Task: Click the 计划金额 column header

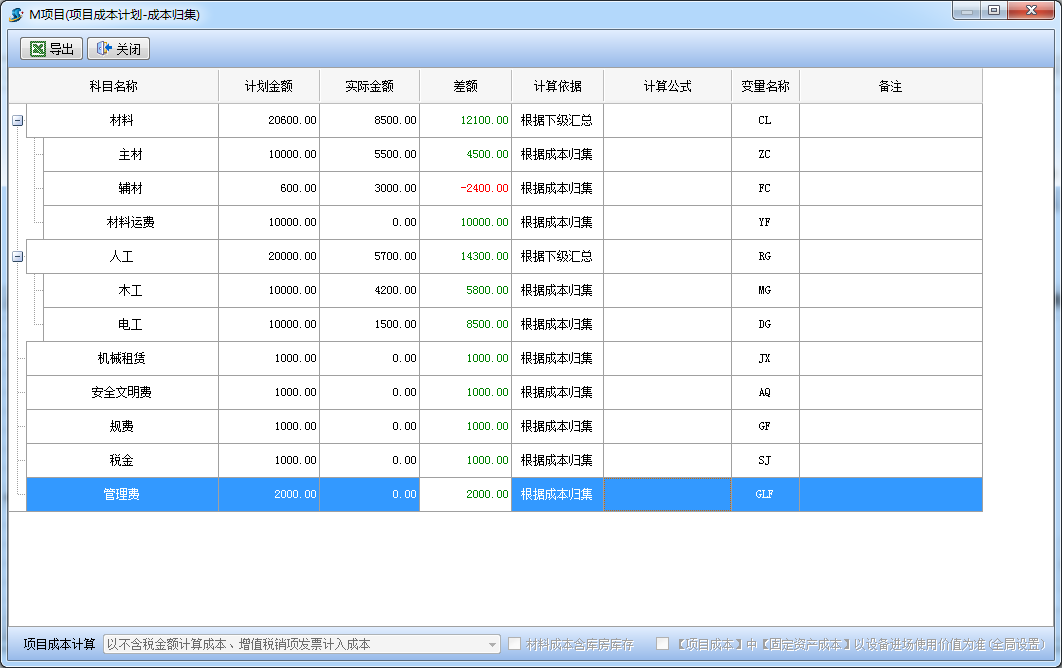Action: click(269, 87)
